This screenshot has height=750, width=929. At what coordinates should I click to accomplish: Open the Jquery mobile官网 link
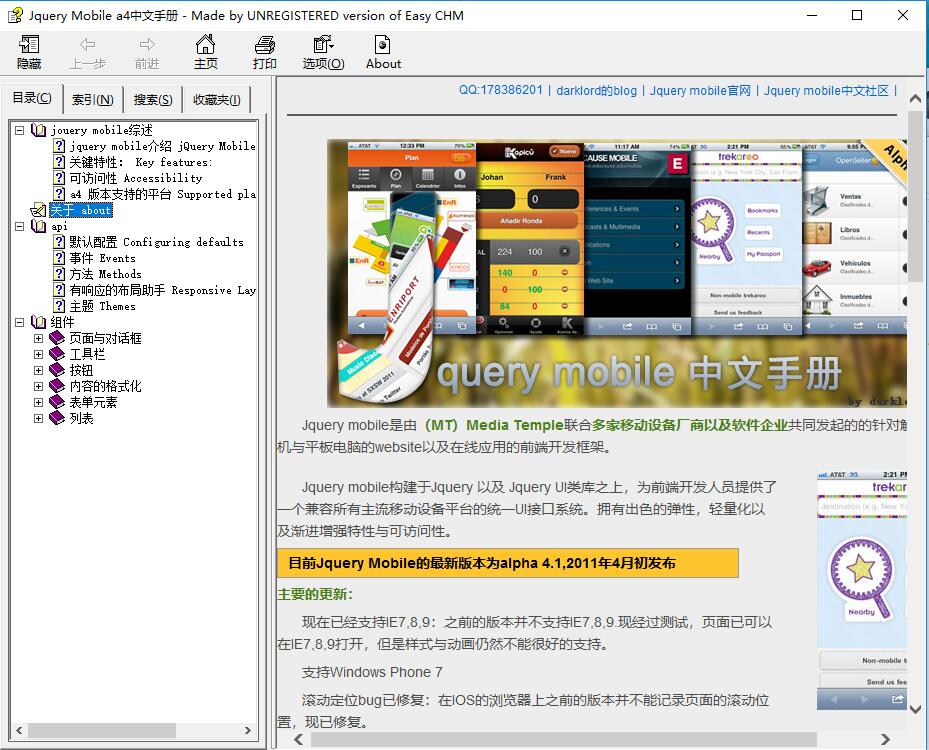[700, 90]
